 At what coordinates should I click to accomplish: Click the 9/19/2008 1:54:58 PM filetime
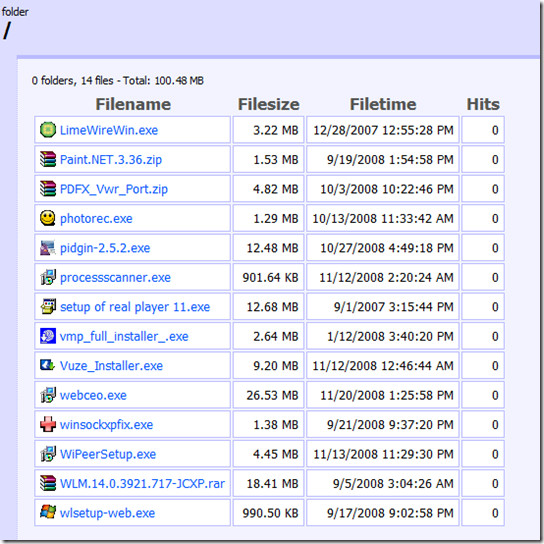(x=390, y=160)
